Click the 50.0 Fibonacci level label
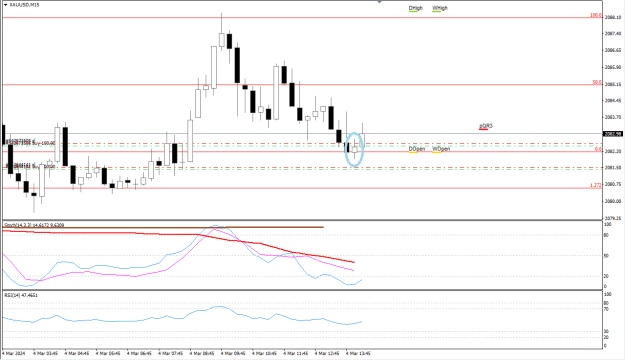This screenshot has height=360, width=625. point(597,82)
